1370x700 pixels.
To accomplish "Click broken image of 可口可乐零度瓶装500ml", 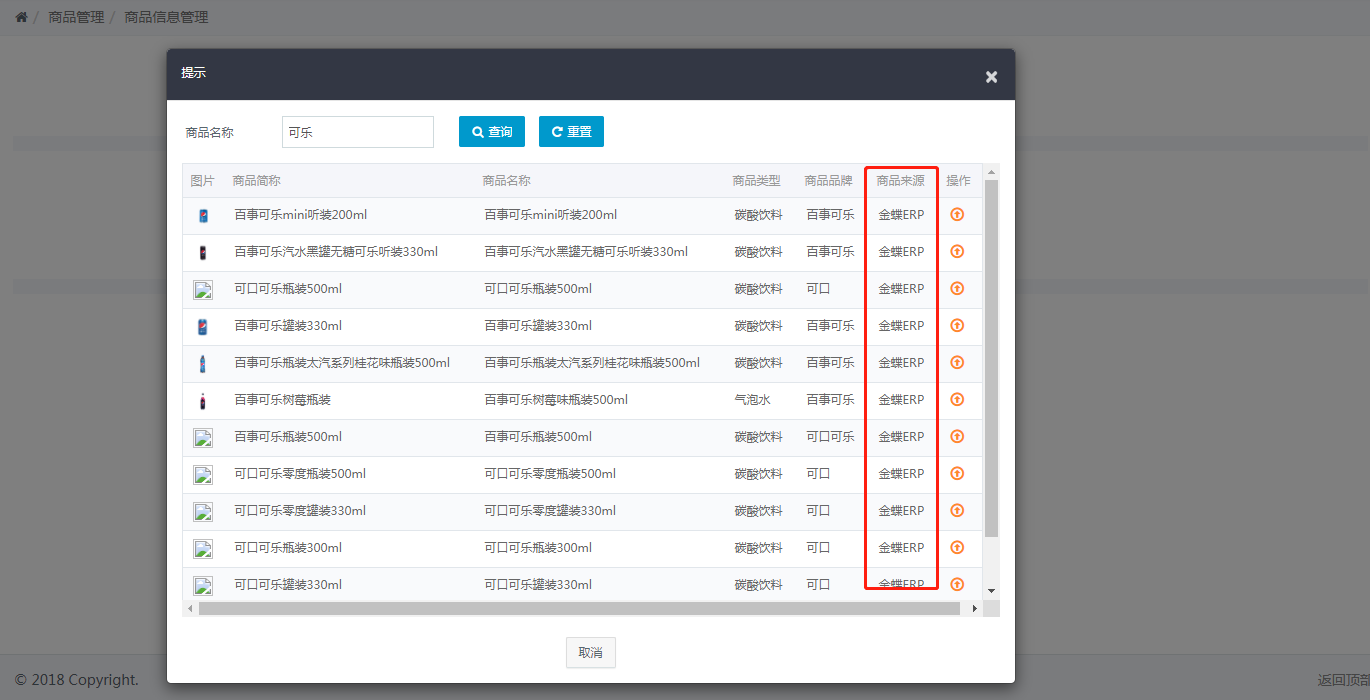I will pyautogui.click(x=203, y=475).
